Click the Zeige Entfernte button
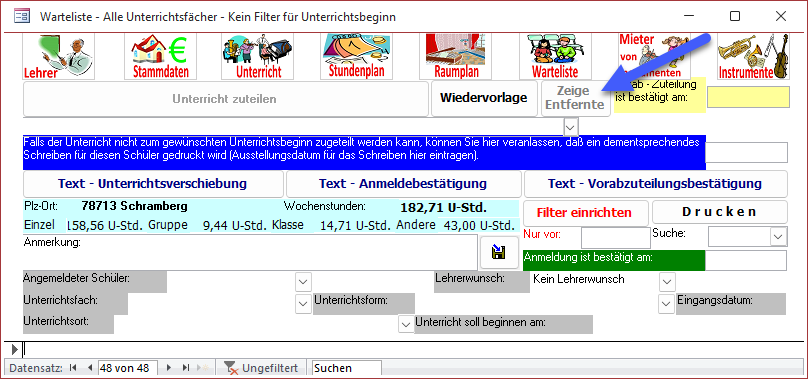This screenshot has width=808, height=379. (x=576, y=98)
